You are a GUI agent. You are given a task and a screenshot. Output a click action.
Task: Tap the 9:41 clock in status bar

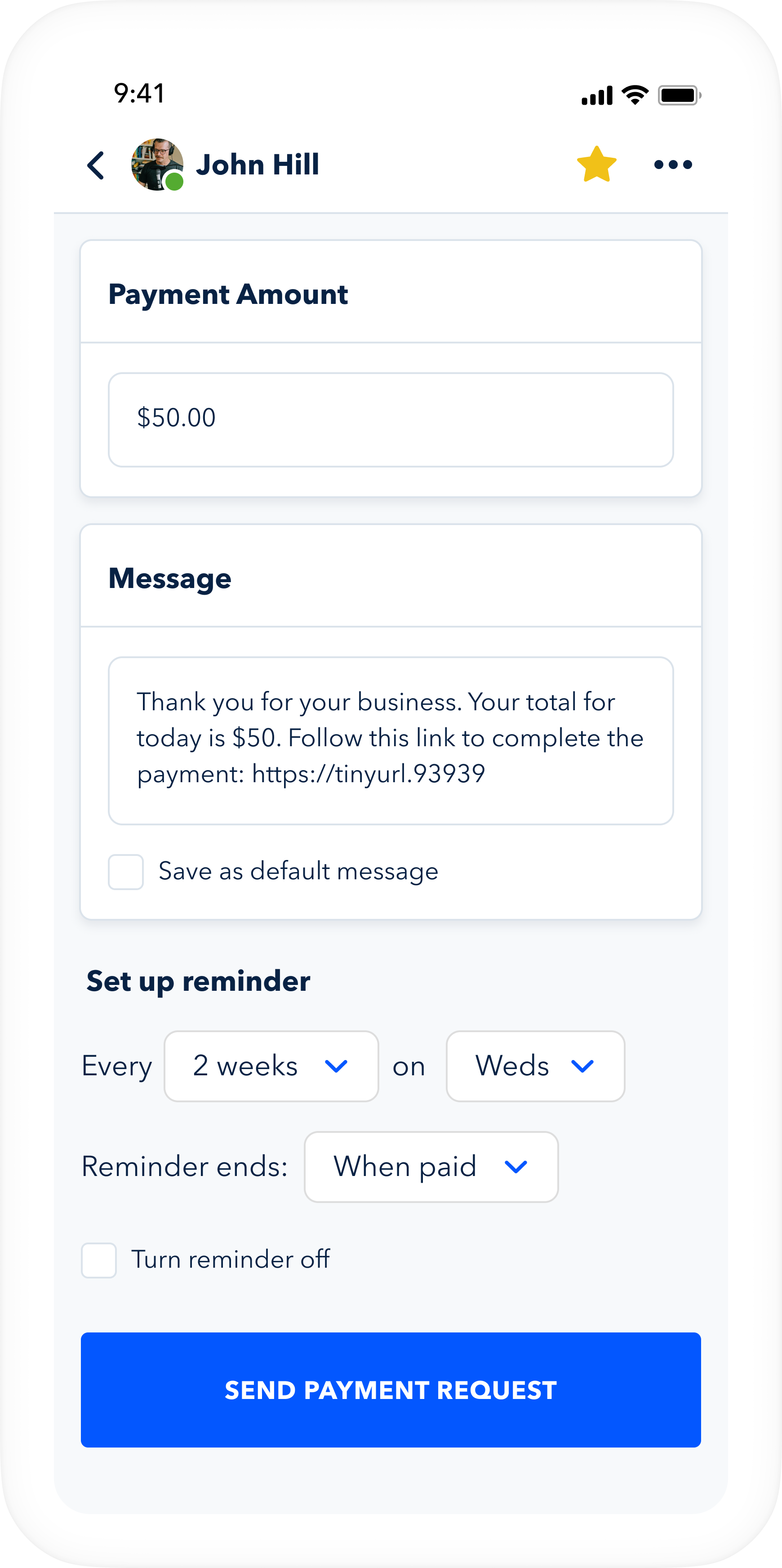pos(139,94)
